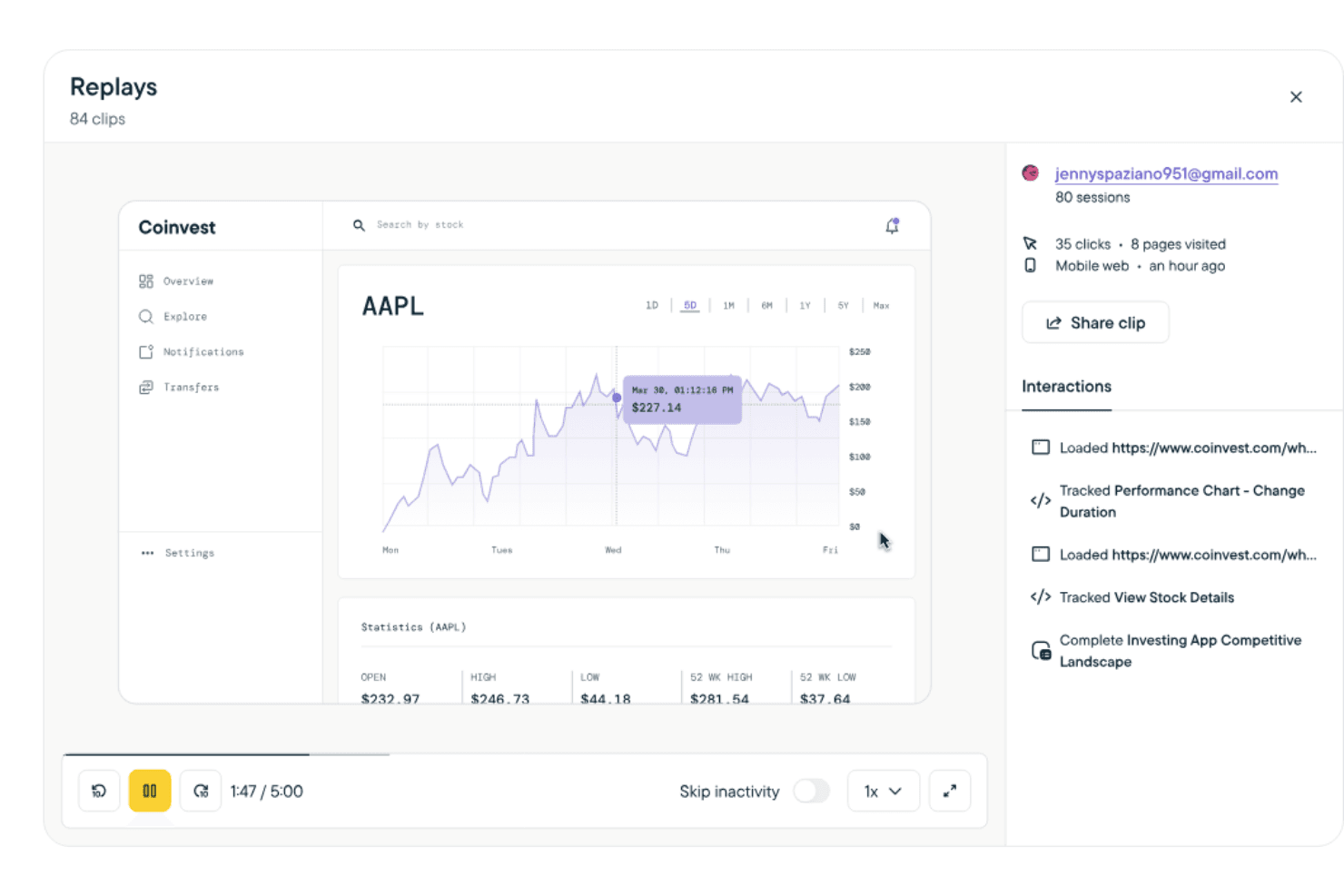The height and width of the screenshot is (896, 1344).
Task: Click the search magnifier icon in Coinvest
Action: pyautogui.click(x=359, y=225)
